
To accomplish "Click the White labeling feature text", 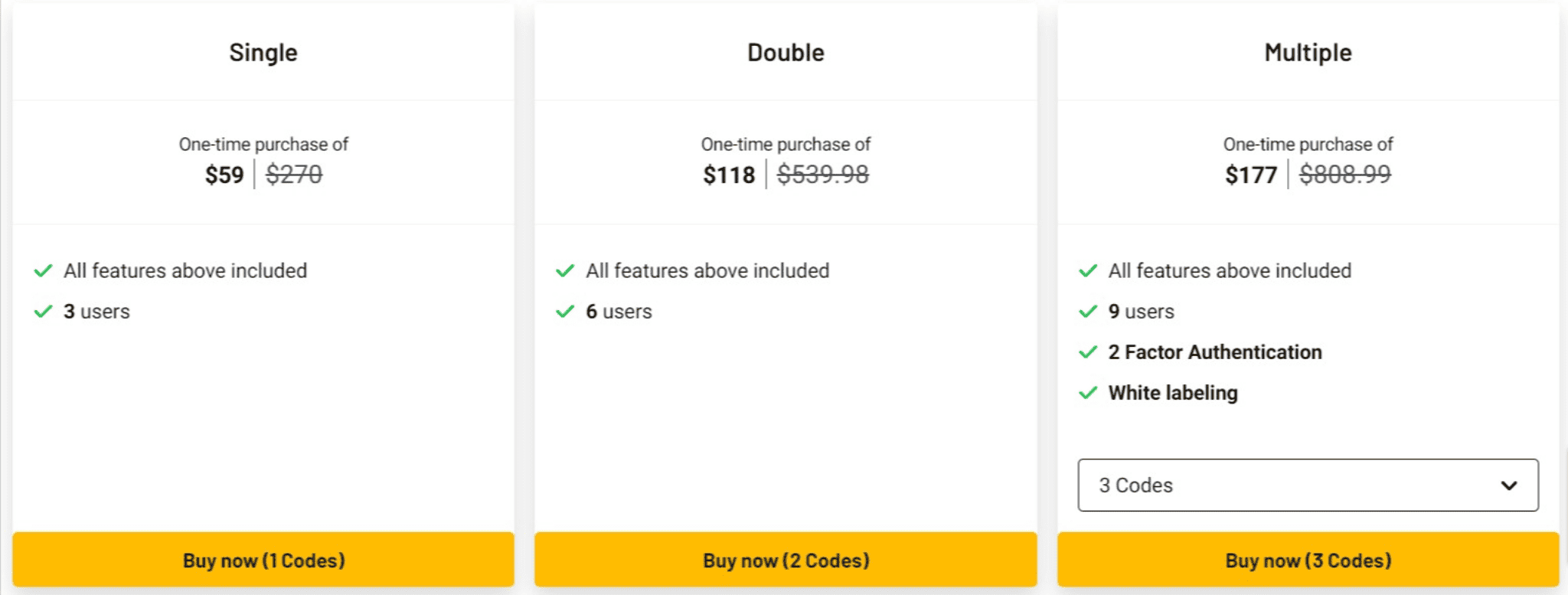I will click(1173, 393).
